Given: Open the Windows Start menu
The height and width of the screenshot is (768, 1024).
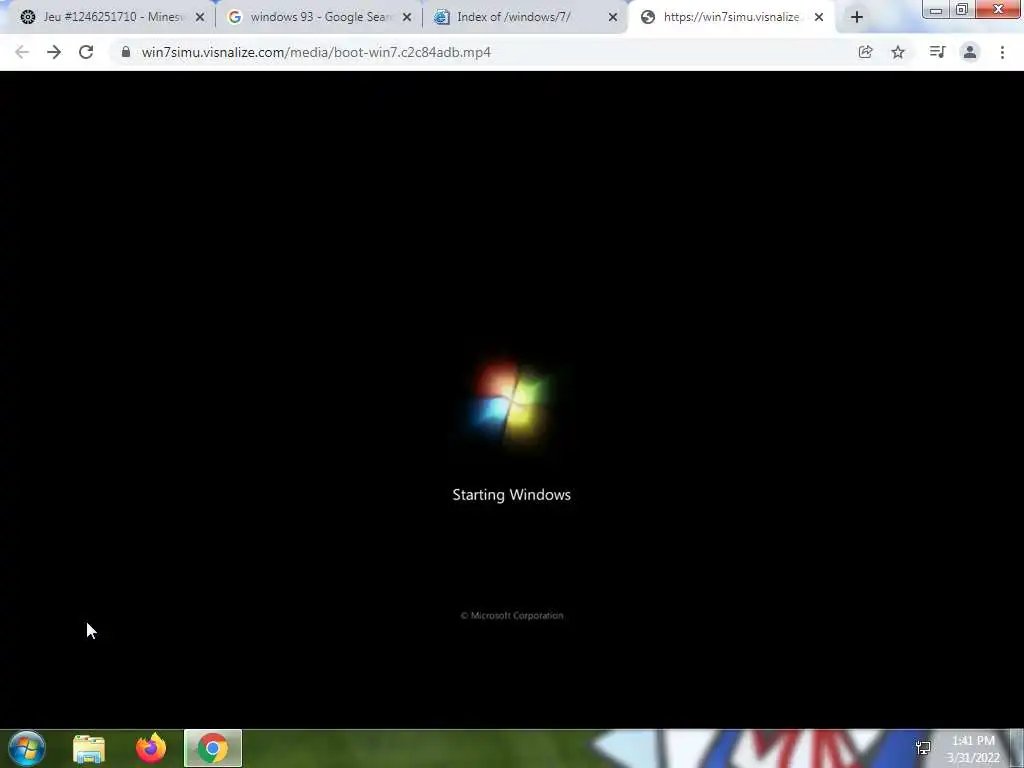Looking at the screenshot, I should tap(27, 748).
